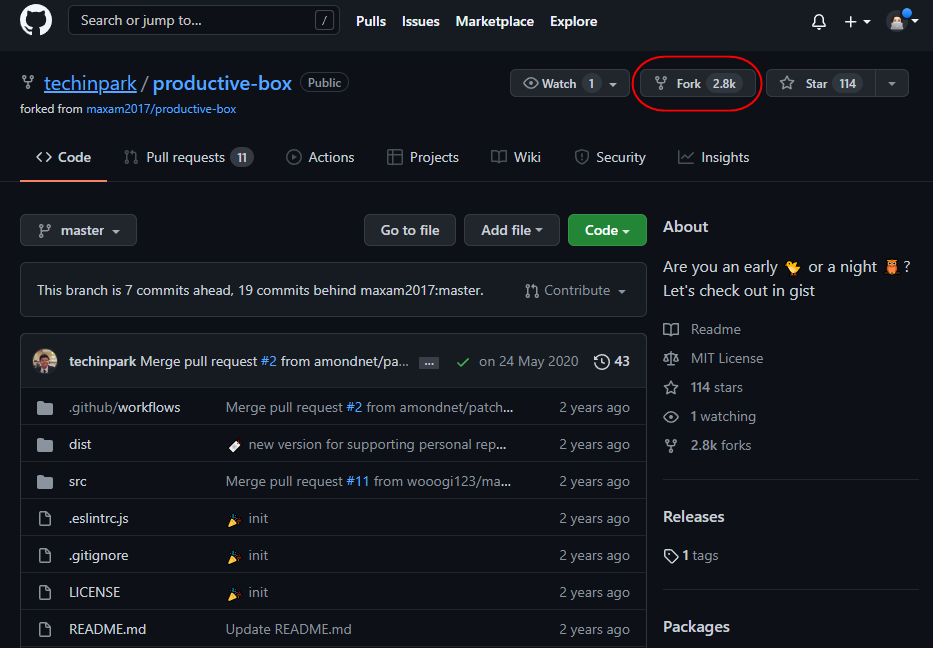933x648 pixels.
Task: Go to Explore
Action: pyautogui.click(x=573, y=21)
